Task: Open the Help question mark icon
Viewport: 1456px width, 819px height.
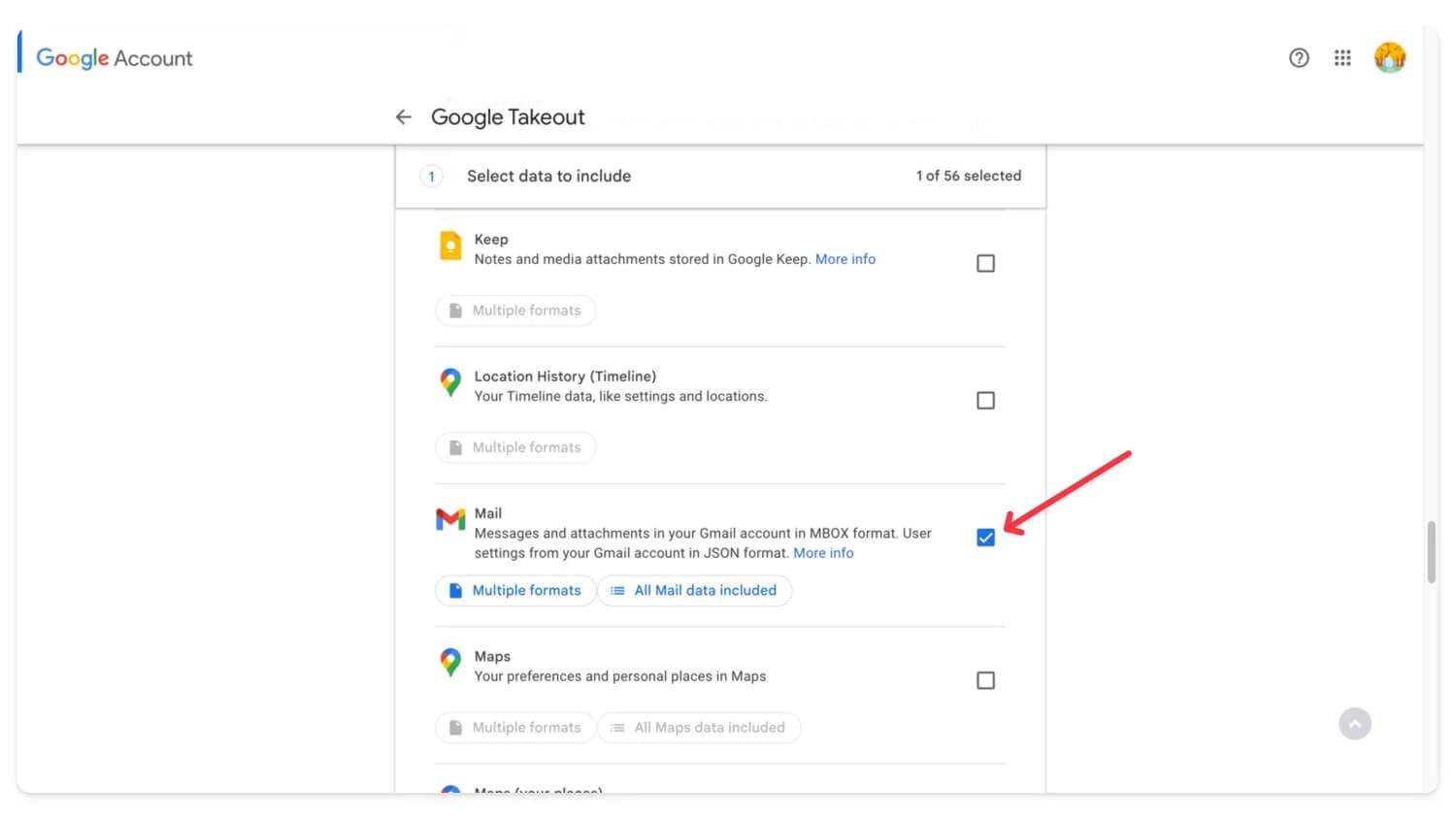Action: point(1299,58)
